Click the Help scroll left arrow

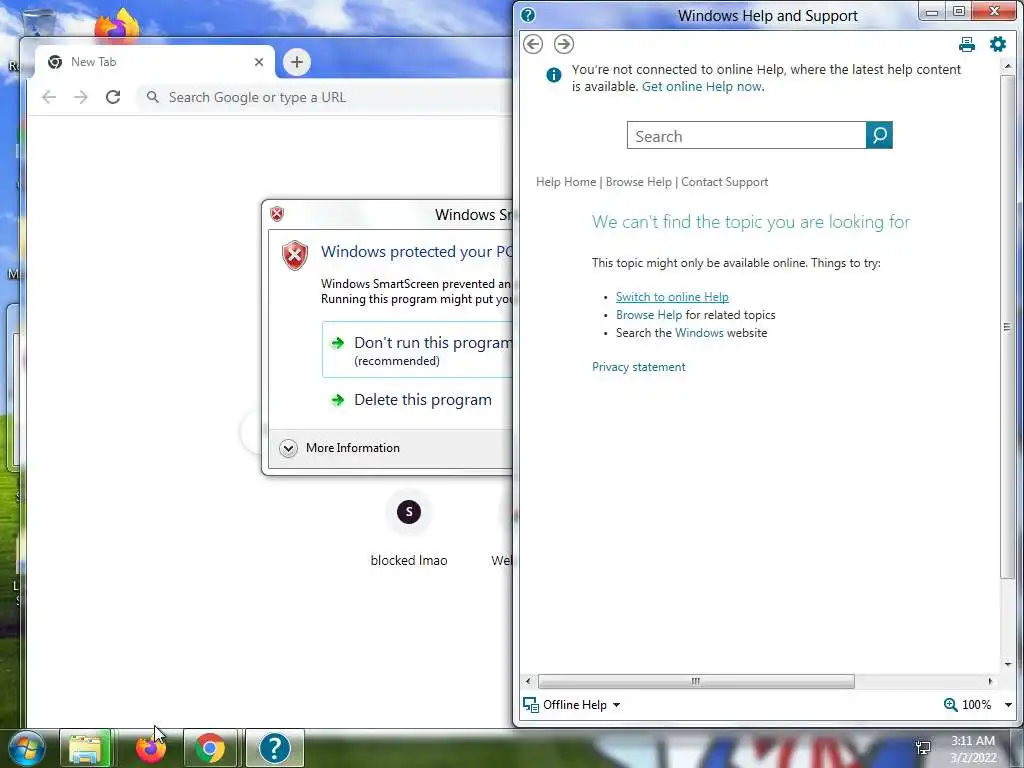coord(528,681)
